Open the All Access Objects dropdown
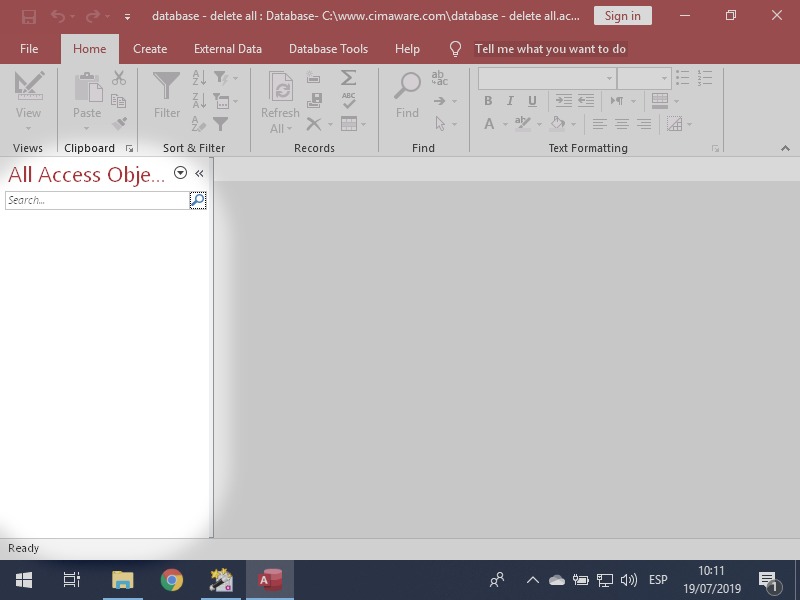The width and height of the screenshot is (800, 600). point(180,173)
